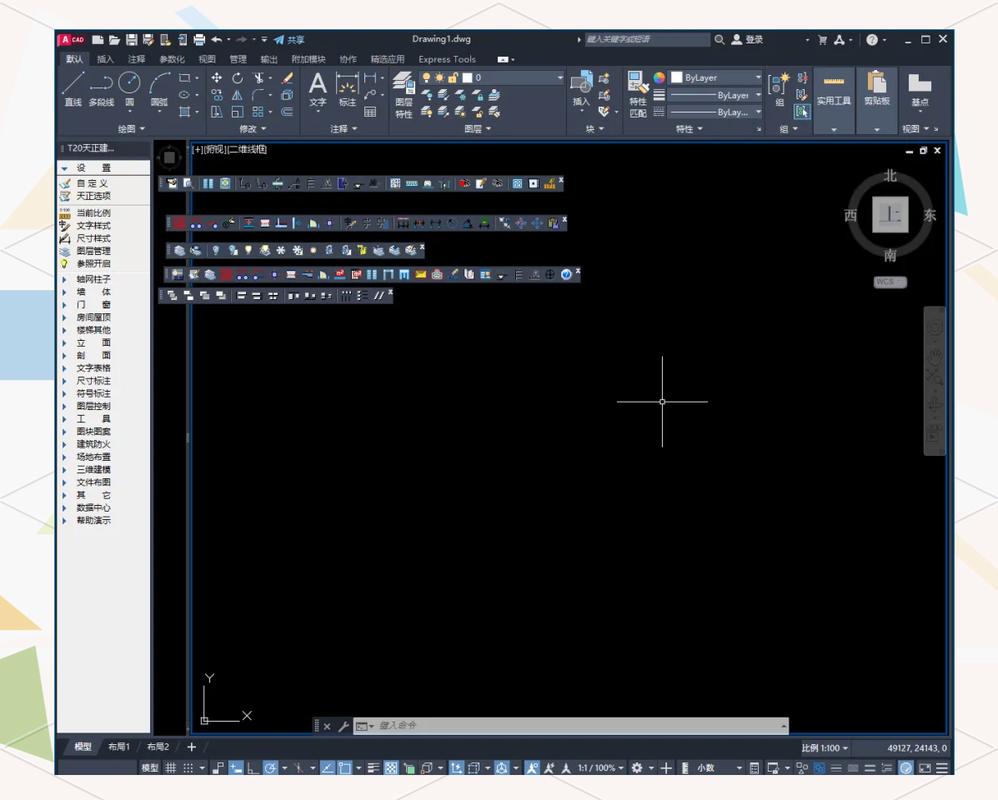
Task: Open 图层特性 (Layer Properties) manager
Action: (x=404, y=95)
